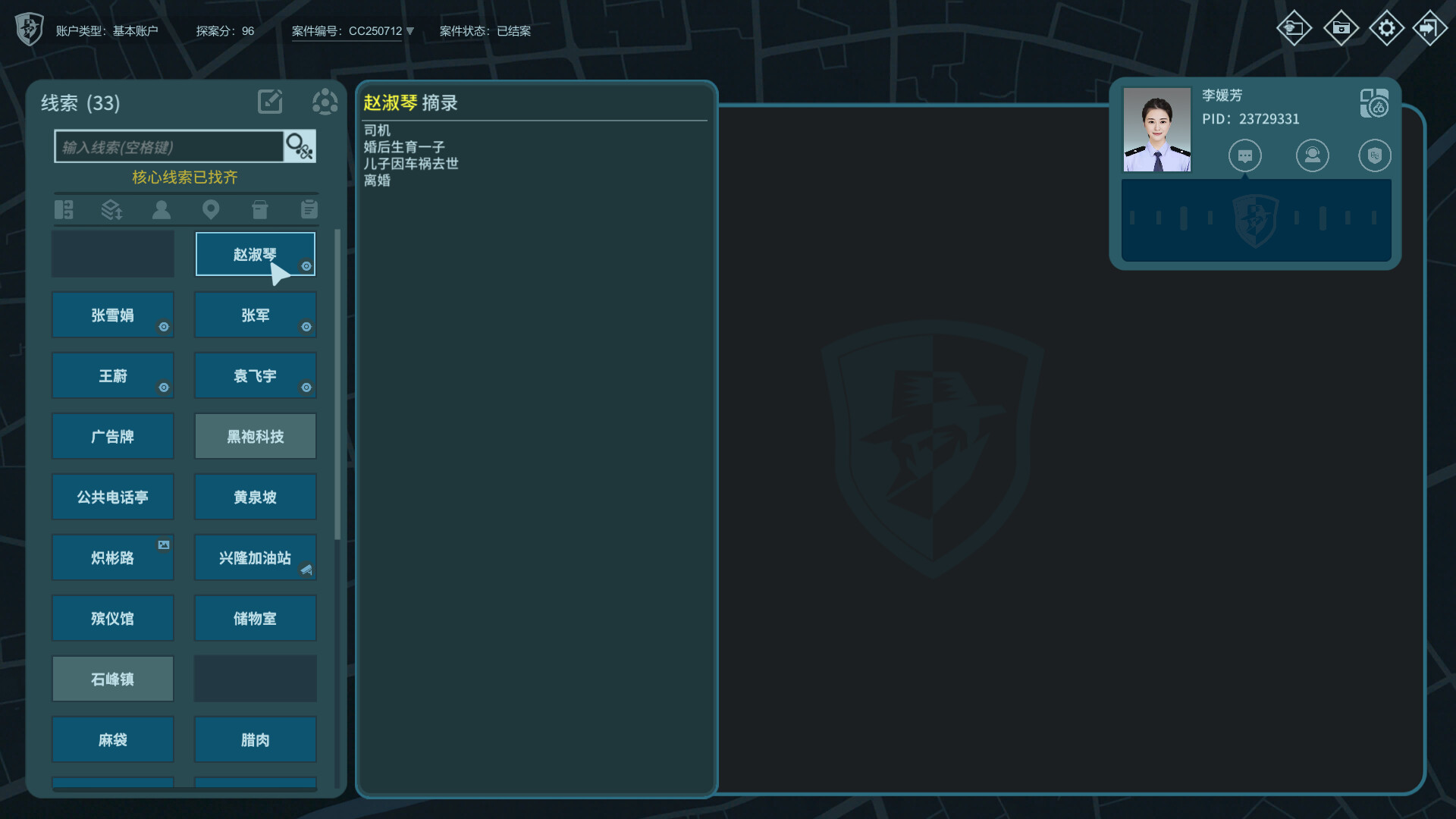
Task: Click the clue list vertical scrollbar
Action: (337, 384)
